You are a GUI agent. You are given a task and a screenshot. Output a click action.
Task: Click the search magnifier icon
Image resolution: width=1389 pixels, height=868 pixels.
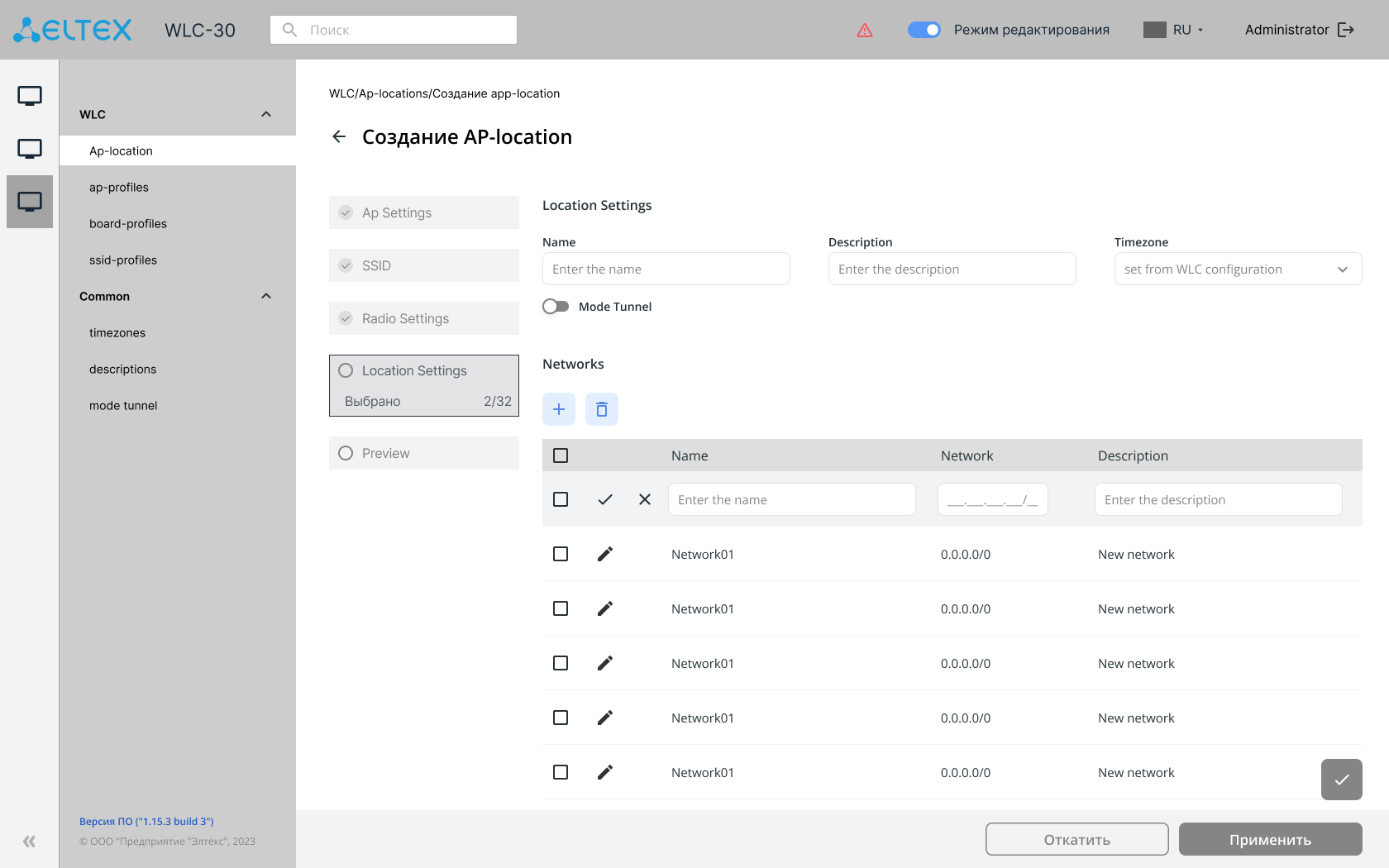(x=289, y=30)
